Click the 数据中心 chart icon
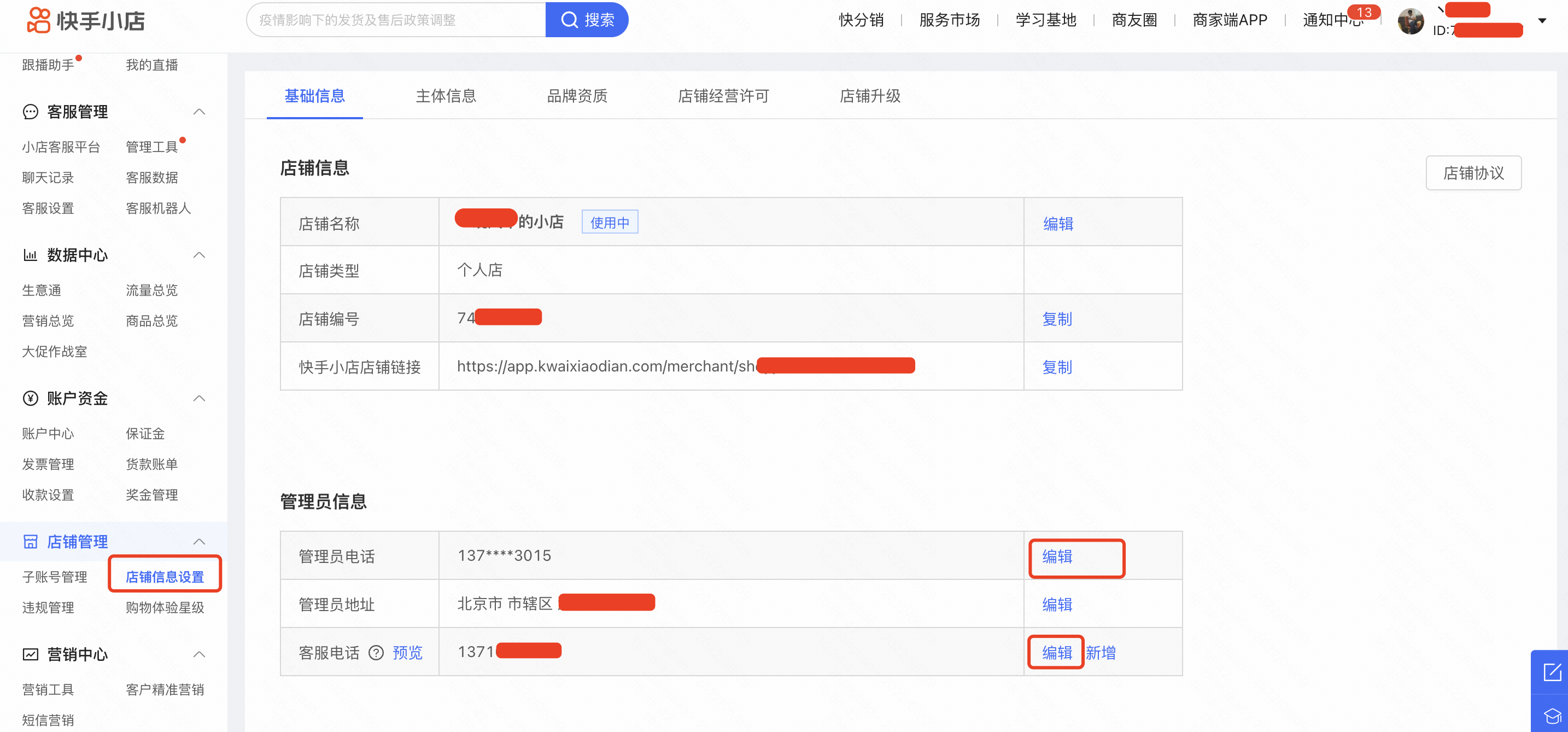 point(31,255)
